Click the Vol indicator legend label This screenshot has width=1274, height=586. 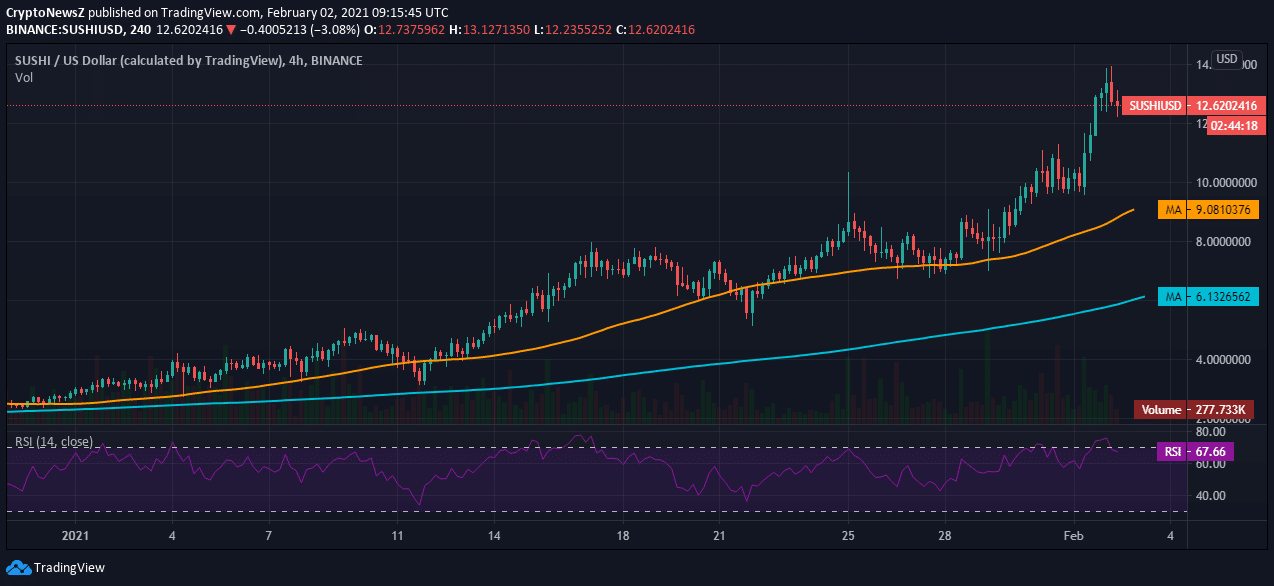[24, 78]
